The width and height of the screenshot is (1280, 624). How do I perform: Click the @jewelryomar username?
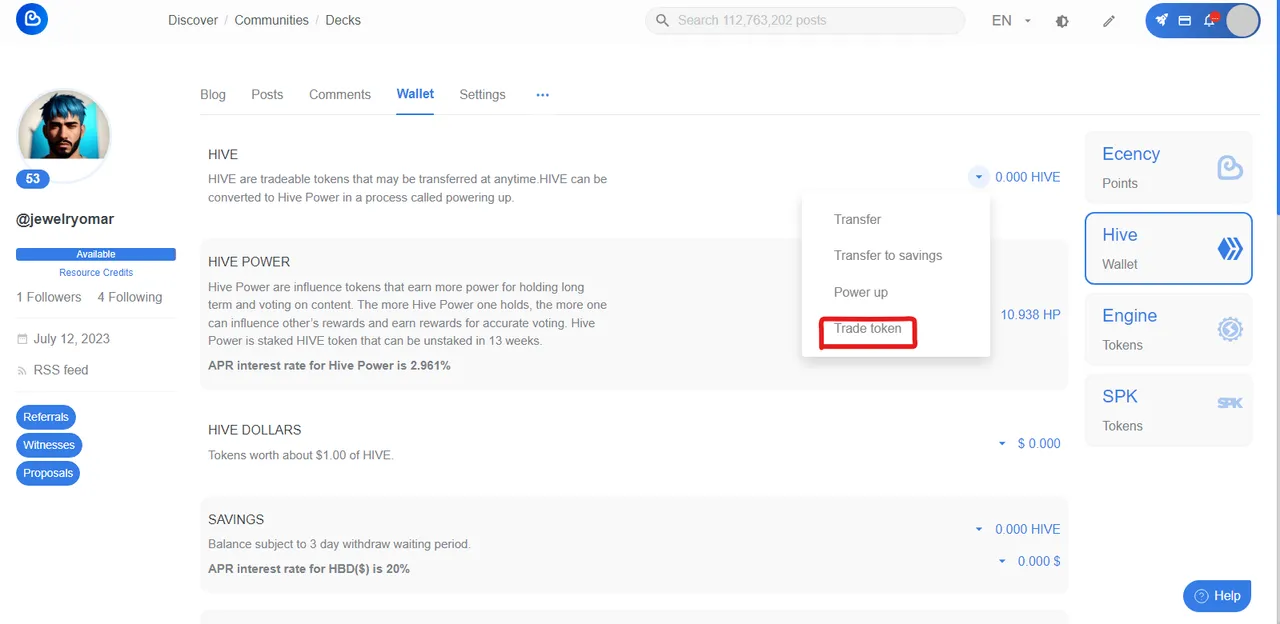65,219
